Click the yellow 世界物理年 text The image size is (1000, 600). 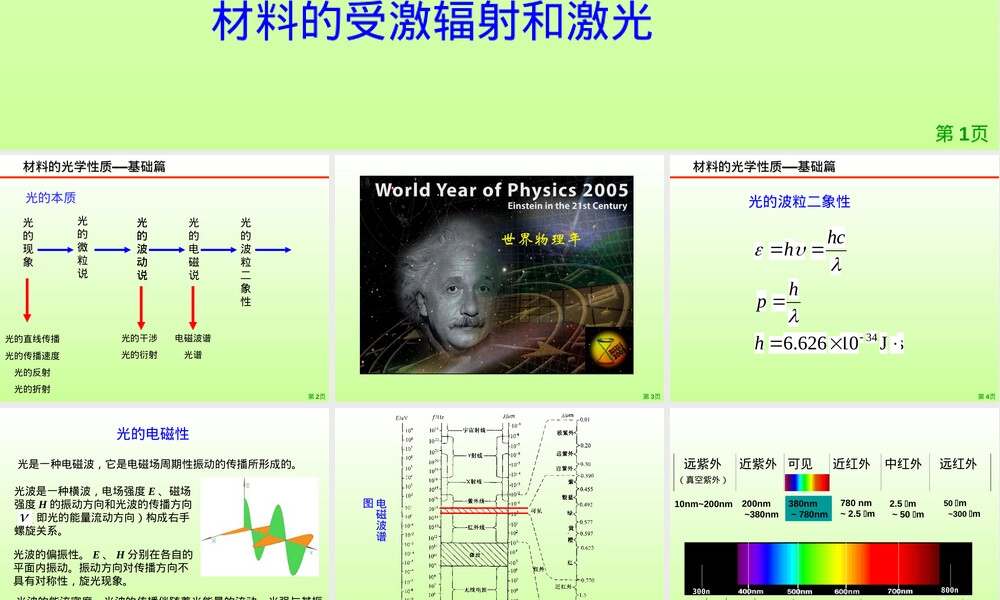(x=541, y=239)
